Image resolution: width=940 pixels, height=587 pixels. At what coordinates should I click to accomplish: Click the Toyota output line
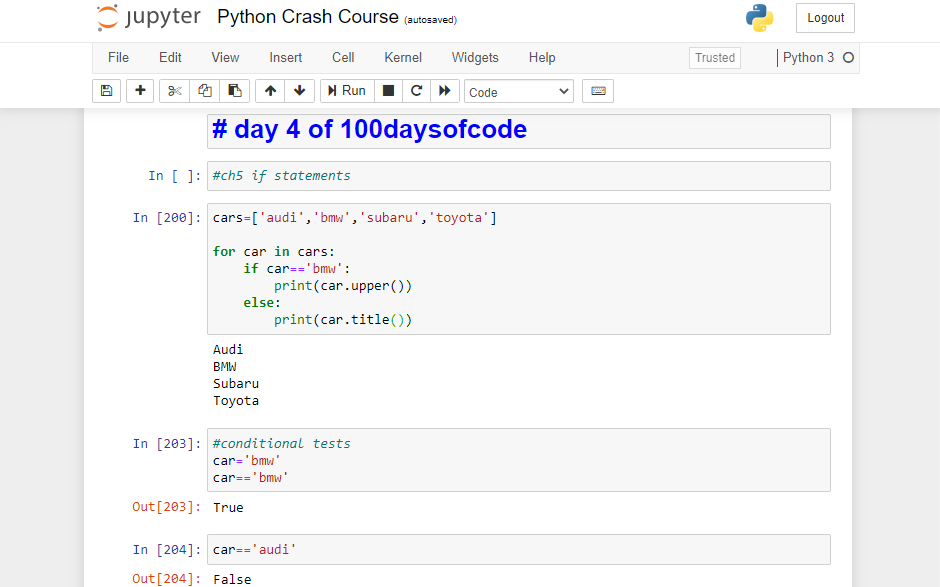236,401
